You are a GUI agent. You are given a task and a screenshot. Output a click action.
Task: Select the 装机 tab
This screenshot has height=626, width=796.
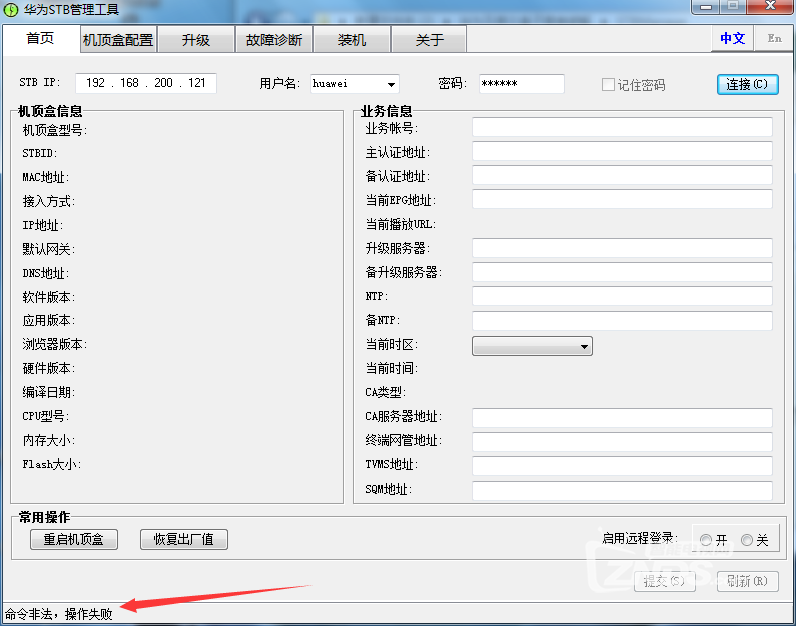[x=352, y=40]
